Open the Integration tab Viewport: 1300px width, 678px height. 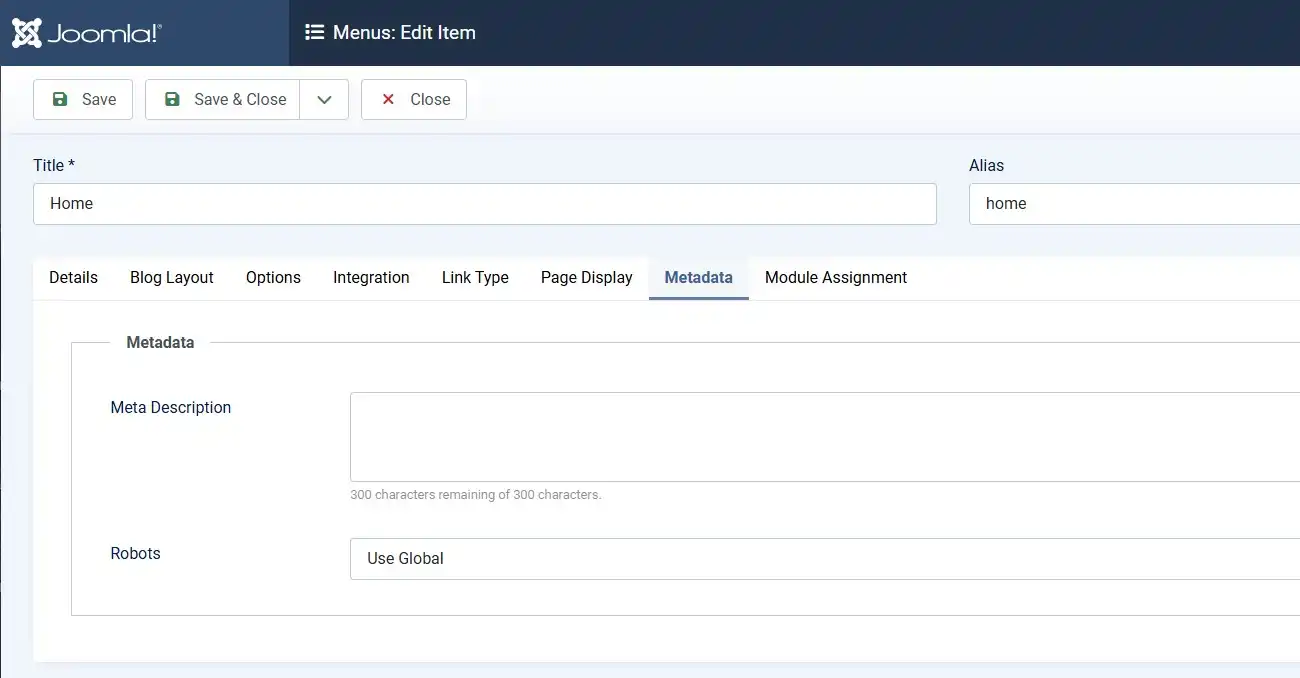tap(371, 277)
